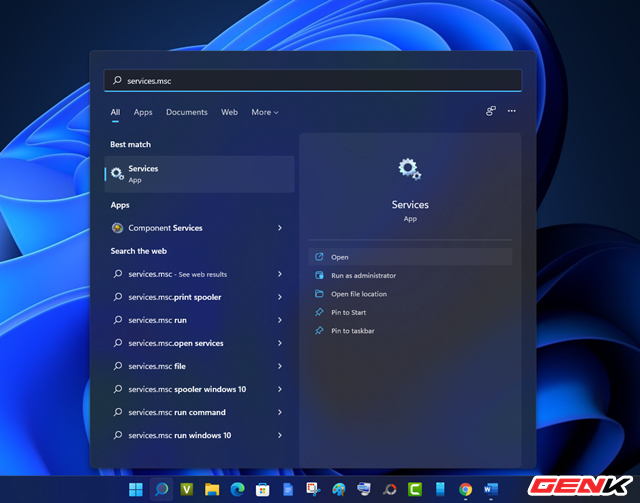Open Google Docs icon on taskbar

click(x=288, y=489)
